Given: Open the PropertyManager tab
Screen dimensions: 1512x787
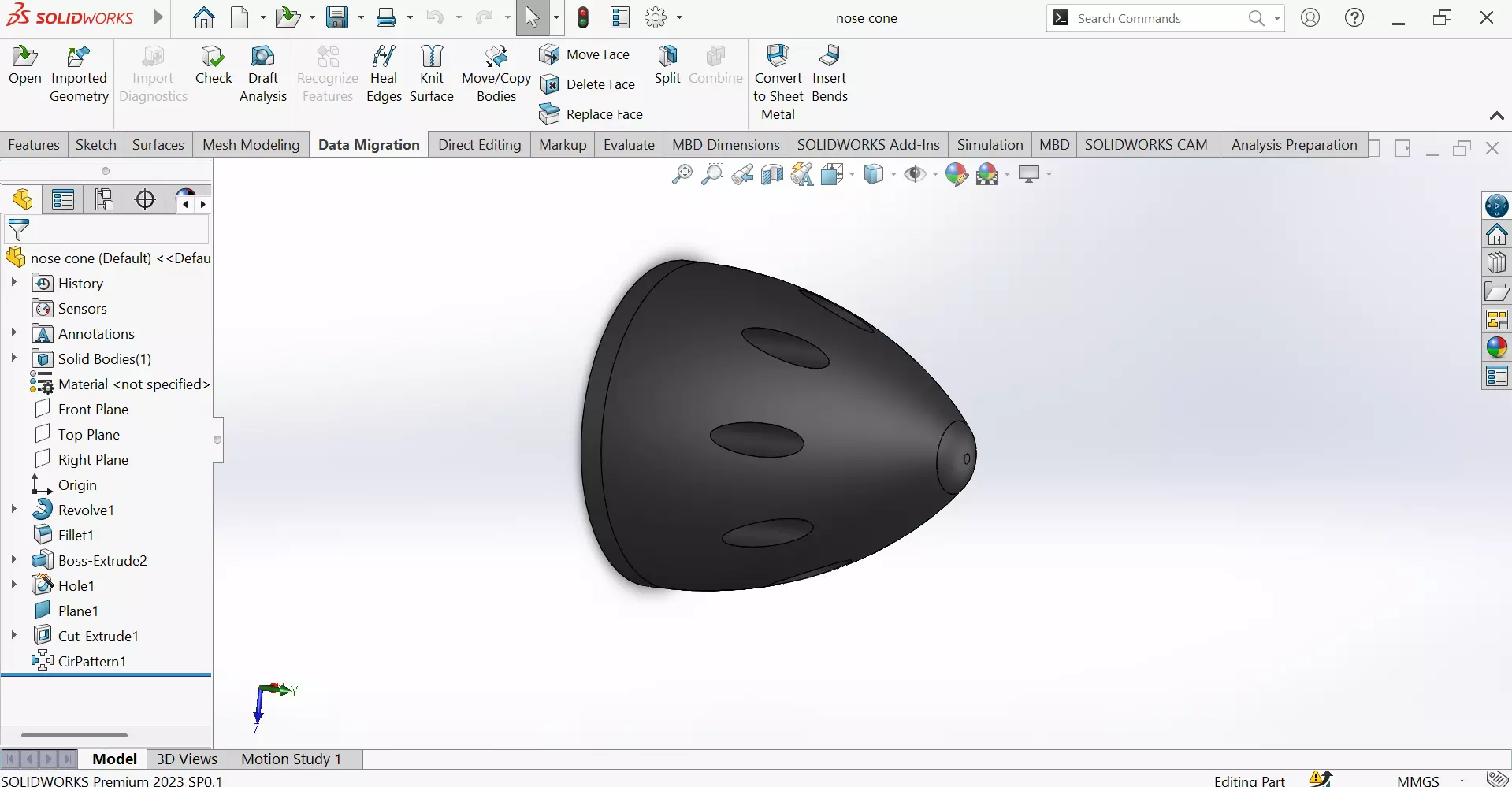Looking at the screenshot, I should 63,200.
